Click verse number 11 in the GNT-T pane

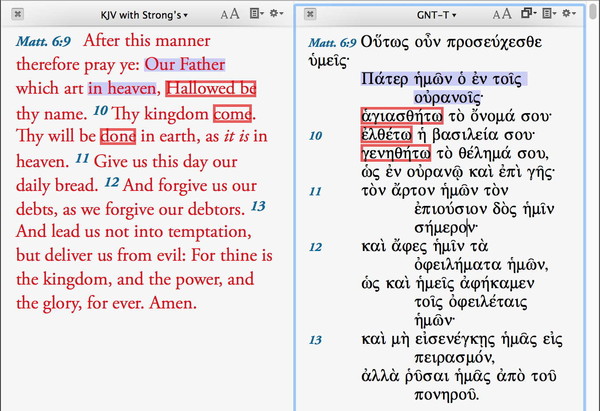tap(315, 191)
